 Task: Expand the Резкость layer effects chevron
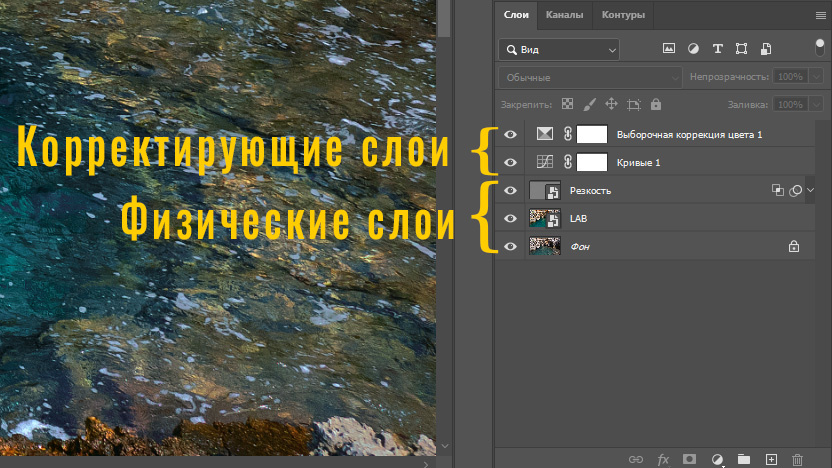(x=810, y=190)
